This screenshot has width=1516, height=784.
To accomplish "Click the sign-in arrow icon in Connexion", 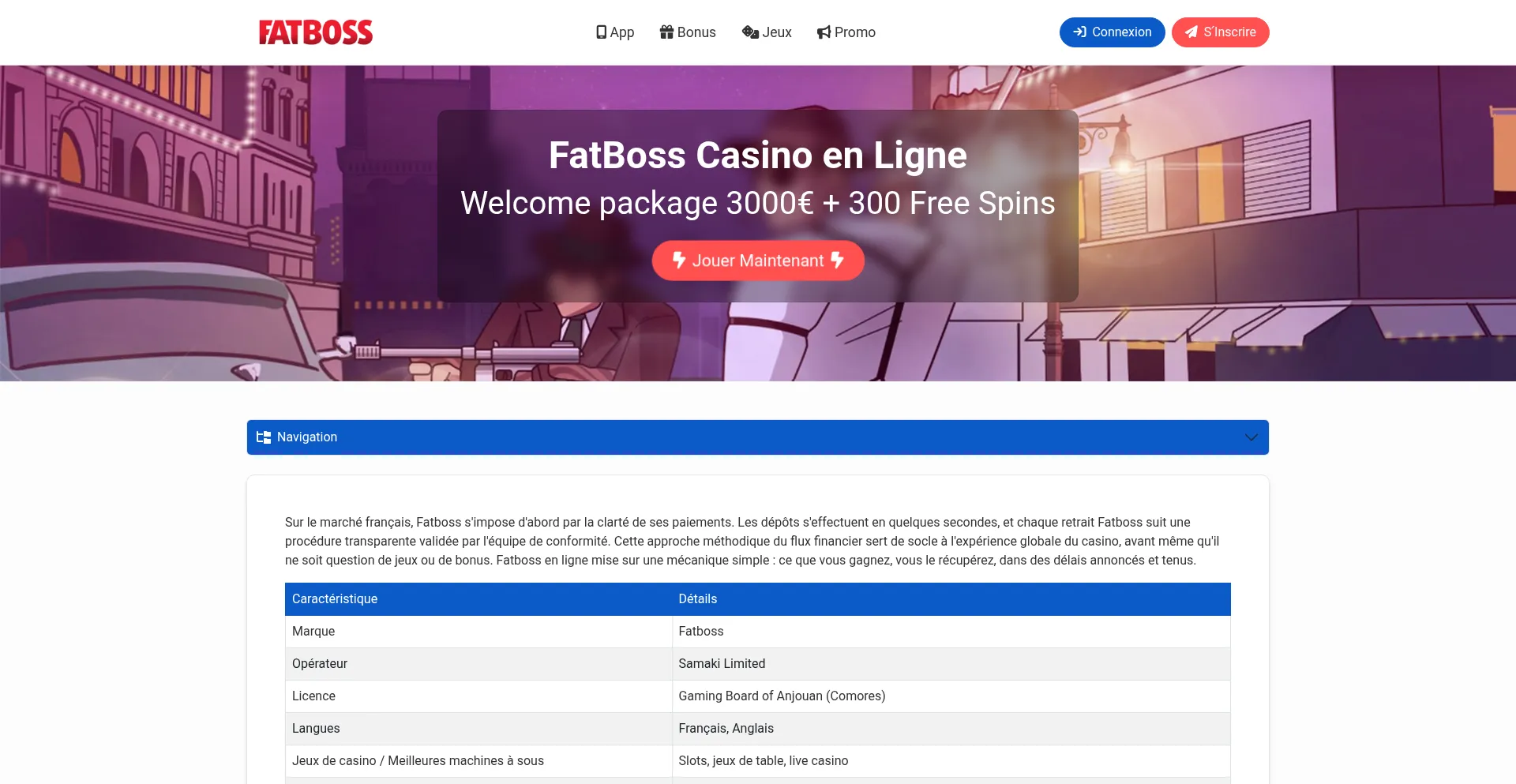I will pos(1080,32).
